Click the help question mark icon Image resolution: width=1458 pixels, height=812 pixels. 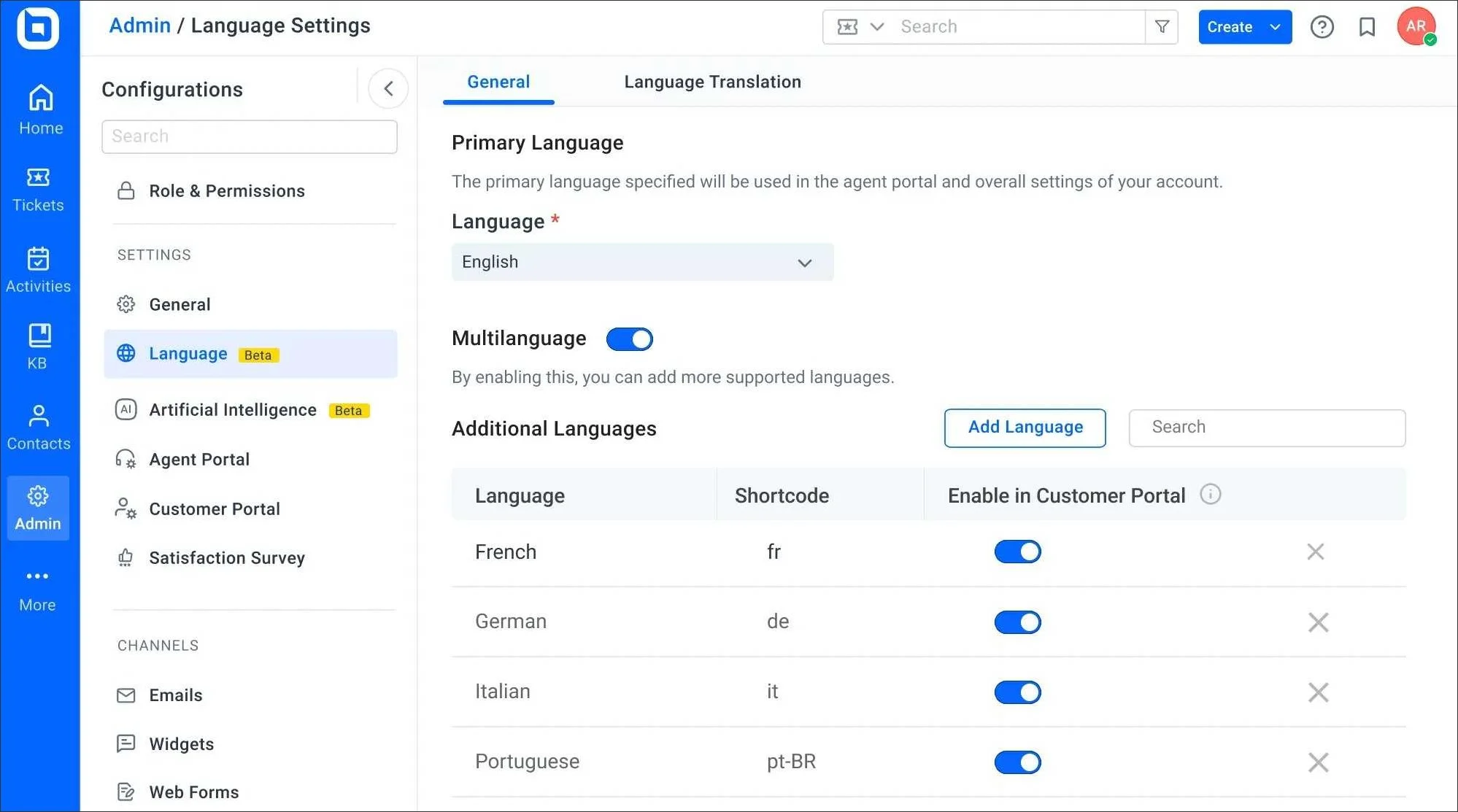pos(1322,27)
